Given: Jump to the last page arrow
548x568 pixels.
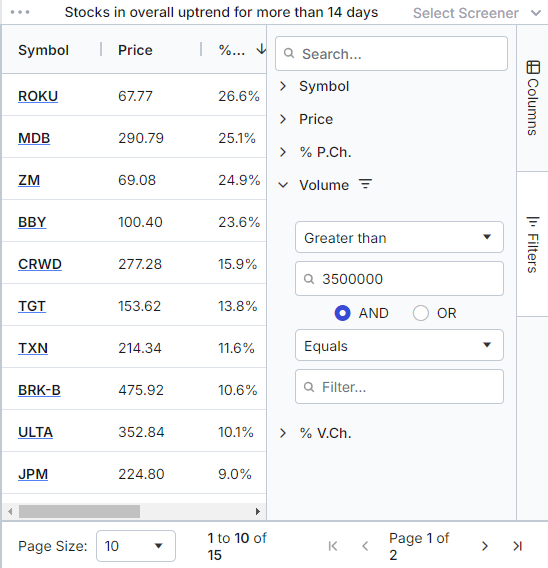Looking at the screenshot, I should point(517,546).
